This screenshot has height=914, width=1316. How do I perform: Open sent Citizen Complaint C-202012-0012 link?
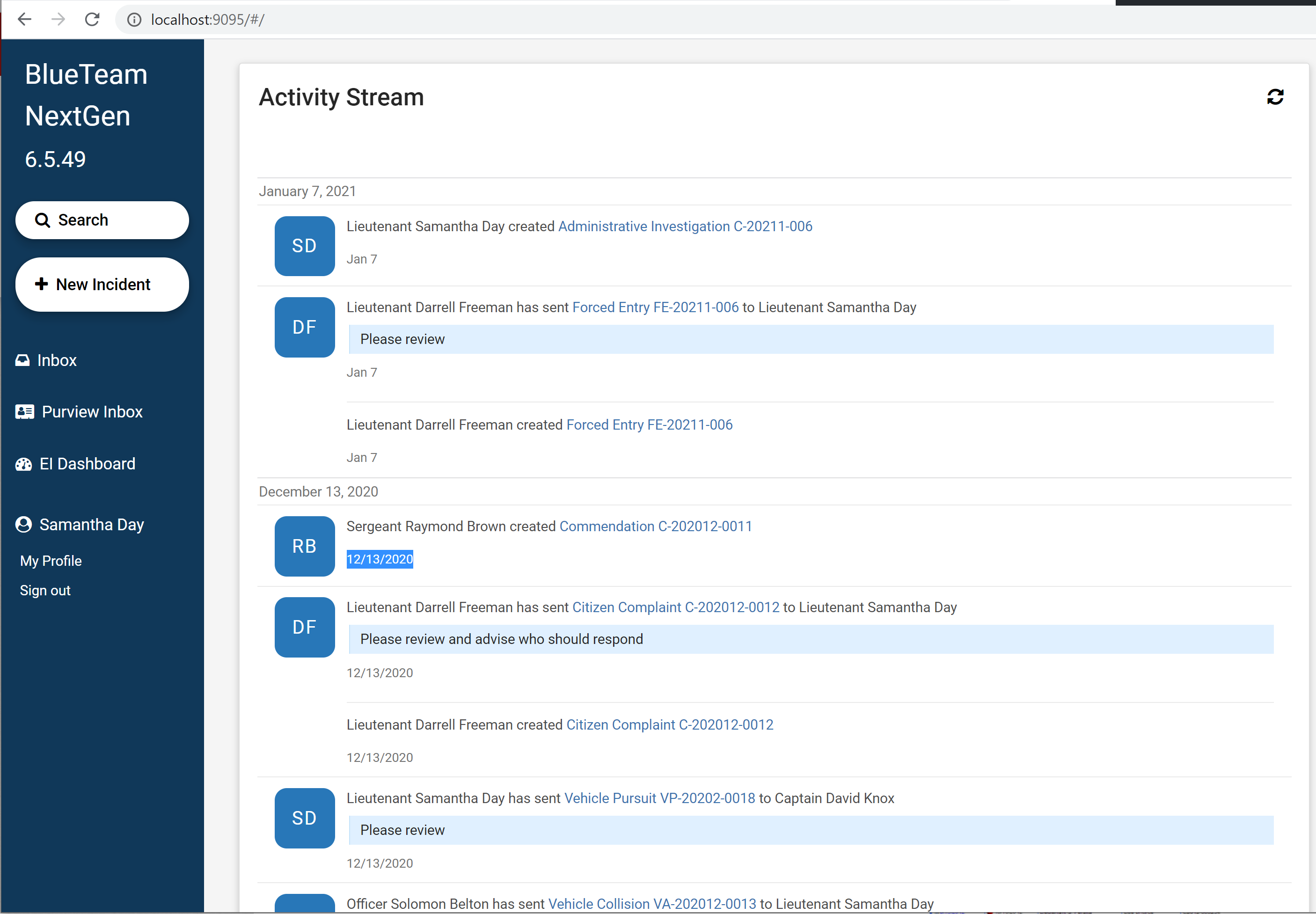(676, 607)
